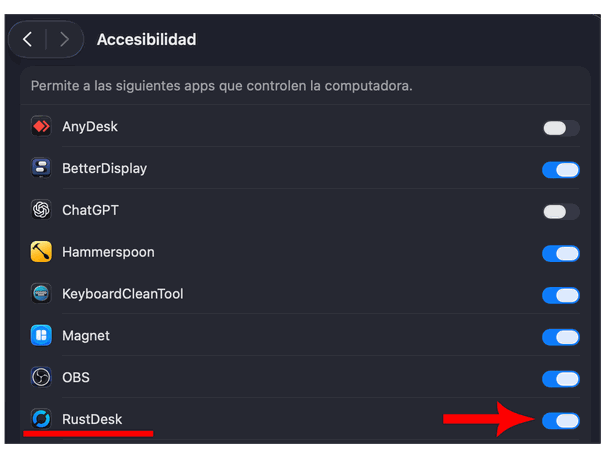Viewport: 604px width, 458px height.
Task: Click the RustDesk app icon
Action: (41, 419)
